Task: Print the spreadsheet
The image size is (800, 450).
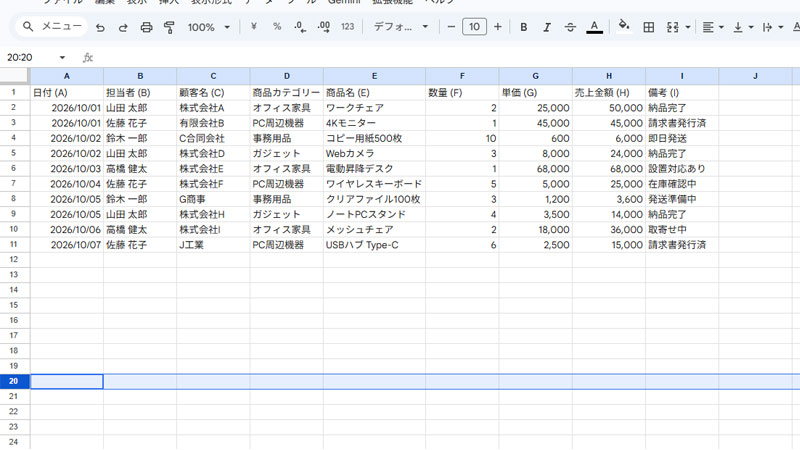Action: point(146,27)
